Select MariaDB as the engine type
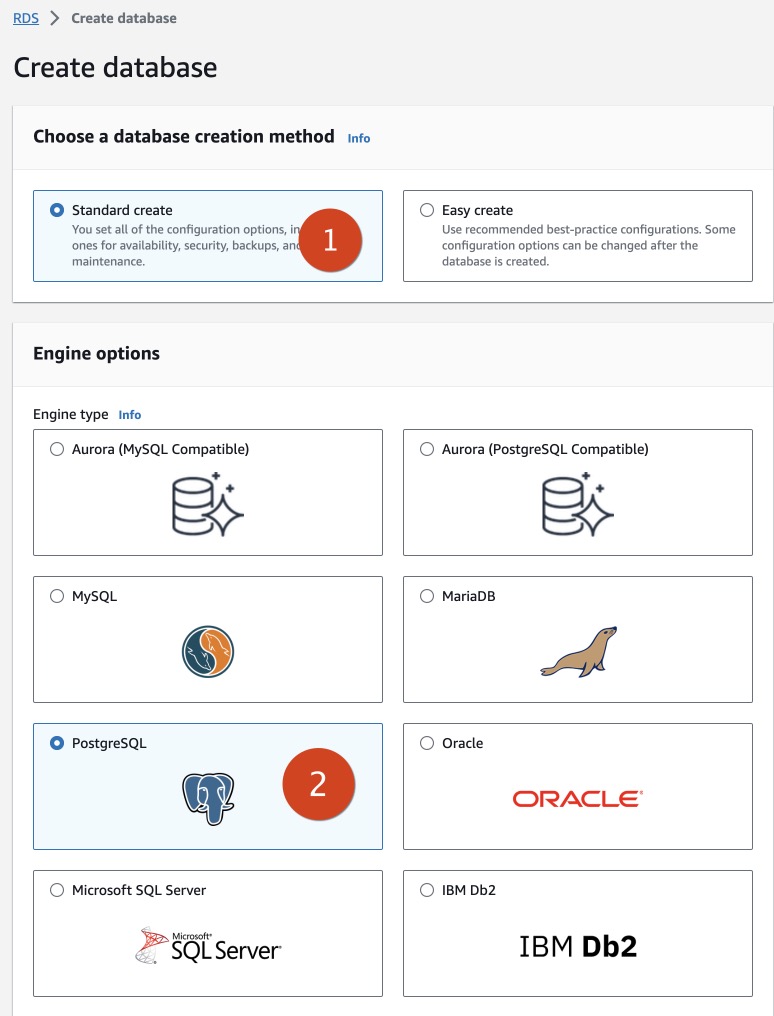The height and width of the screenshot is (1016, 774). pyautogui.click(x=428, y=595)
